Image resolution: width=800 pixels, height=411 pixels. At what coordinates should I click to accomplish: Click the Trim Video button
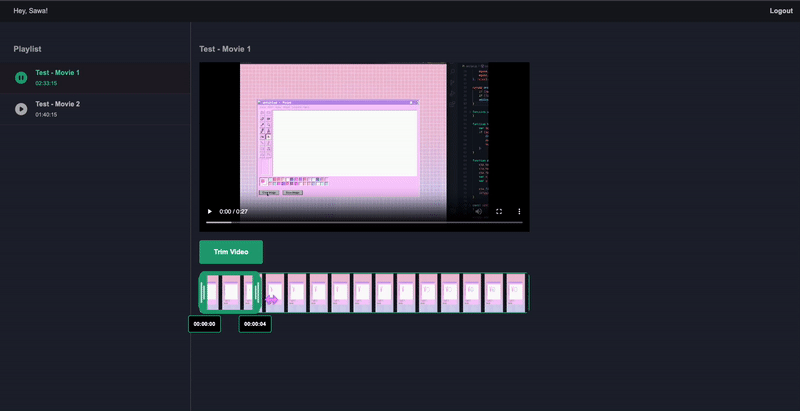tap(231, 252)
